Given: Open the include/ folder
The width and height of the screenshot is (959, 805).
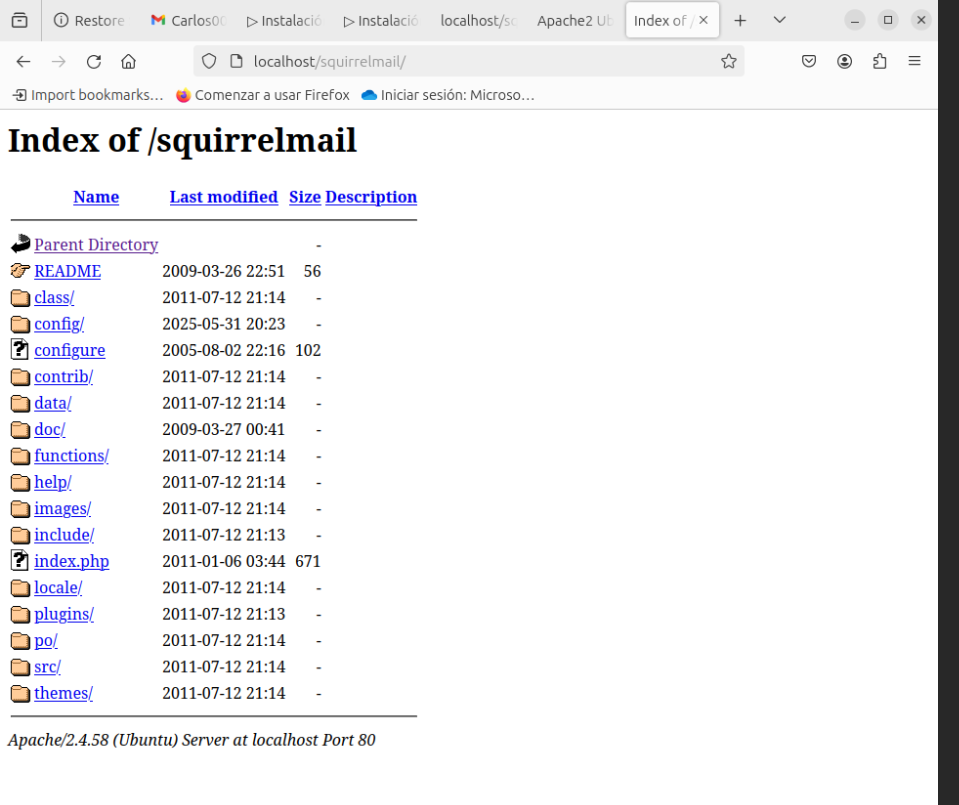Looking at the screenshot, I should tap(64, 535).
